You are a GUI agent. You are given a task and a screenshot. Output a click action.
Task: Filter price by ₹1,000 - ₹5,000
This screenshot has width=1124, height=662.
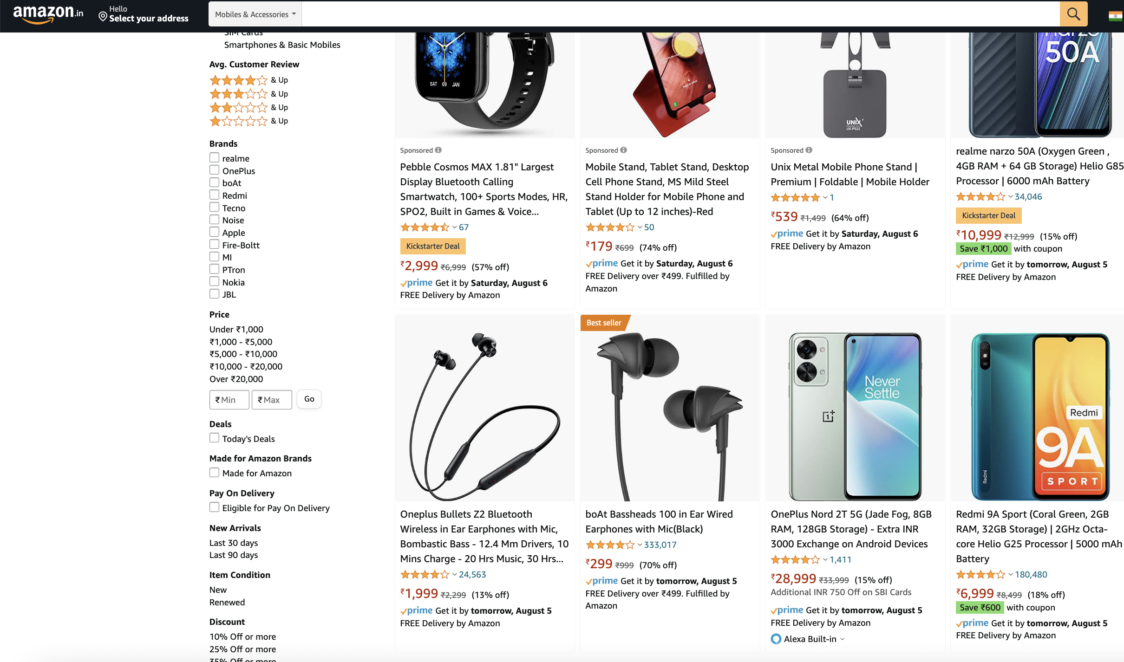coord(241,342)
